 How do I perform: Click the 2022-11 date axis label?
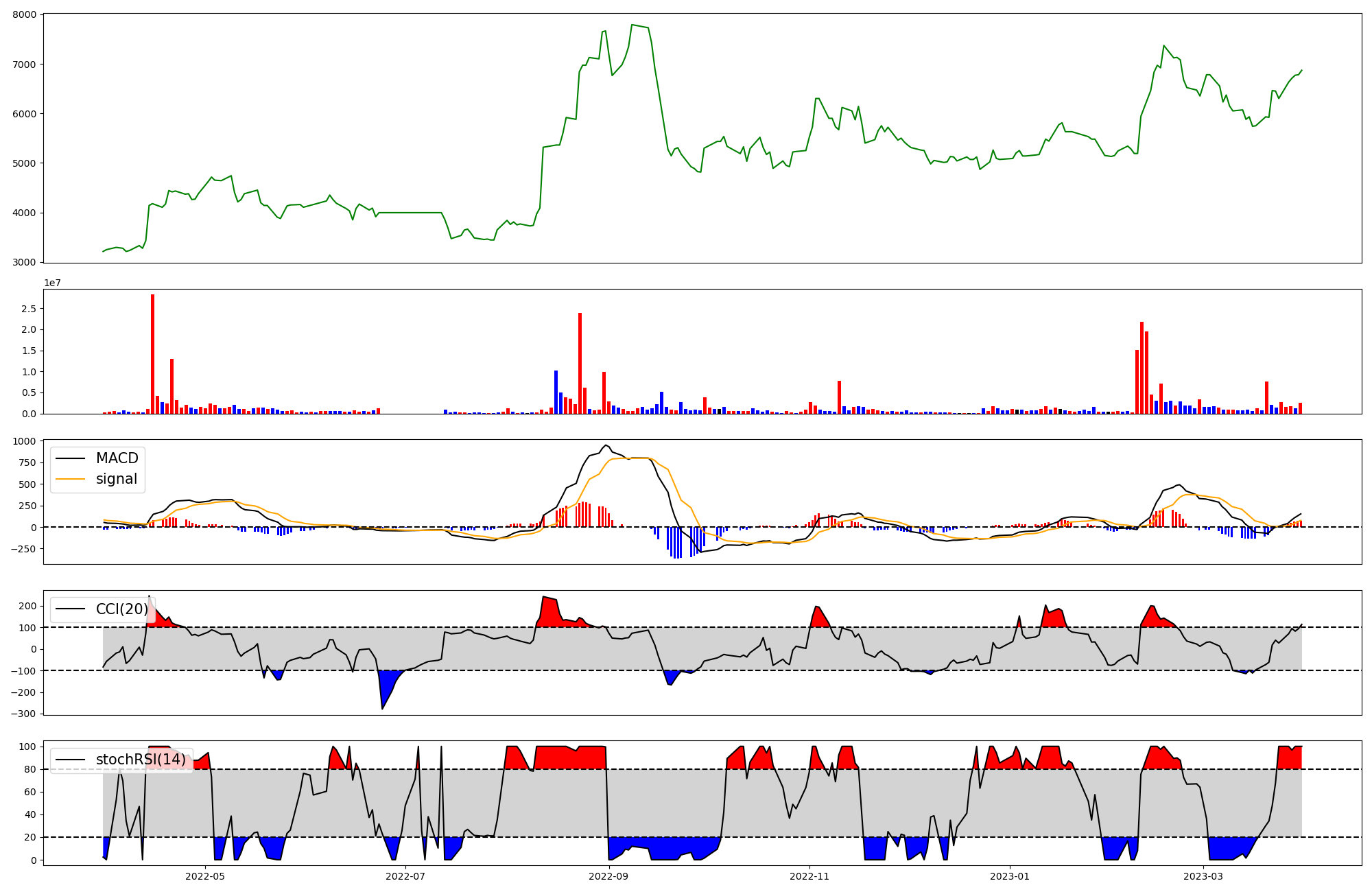[809, 876]
